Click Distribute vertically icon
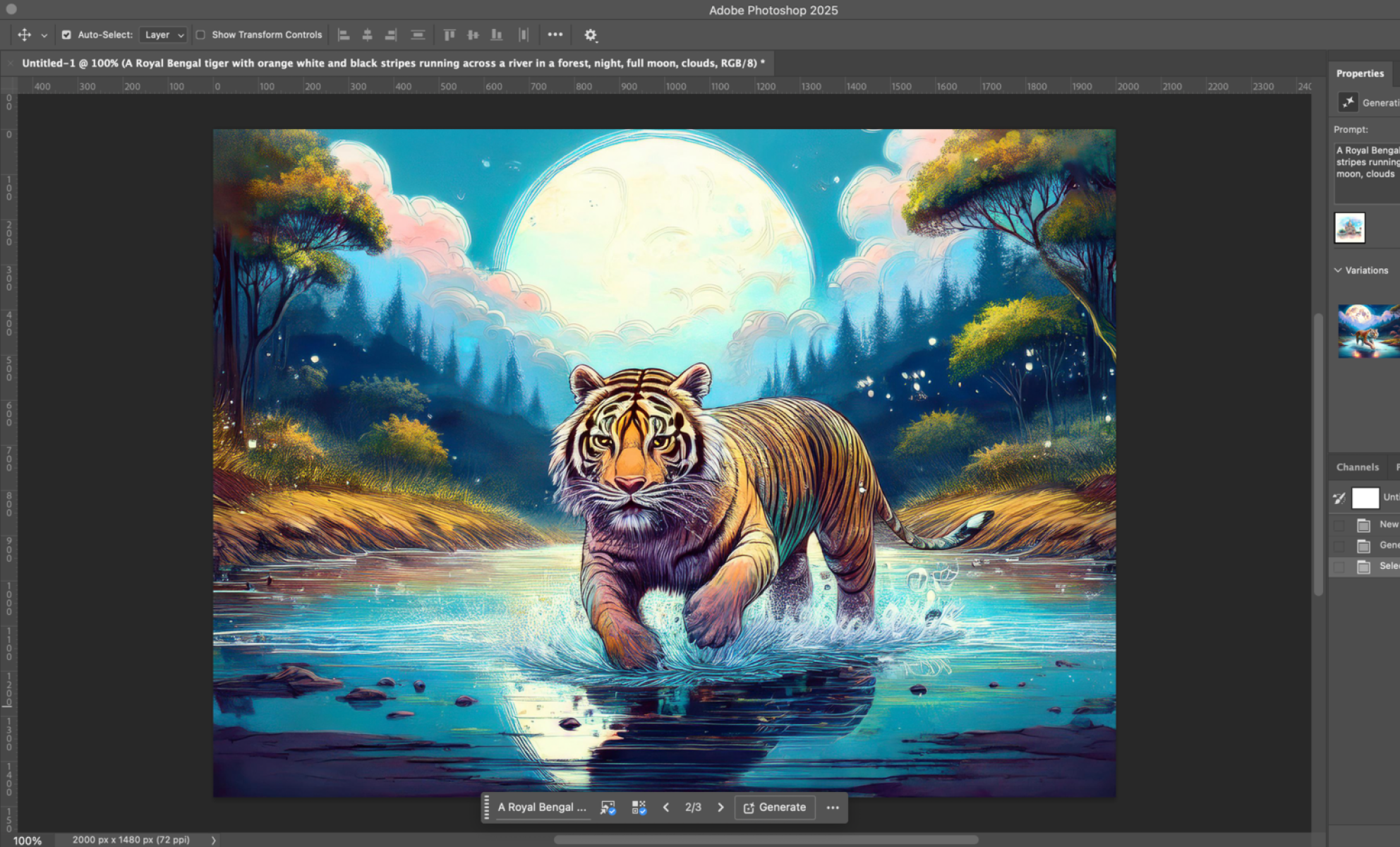1400x847 pixels. pyautogui.click(x=418, y=35)
